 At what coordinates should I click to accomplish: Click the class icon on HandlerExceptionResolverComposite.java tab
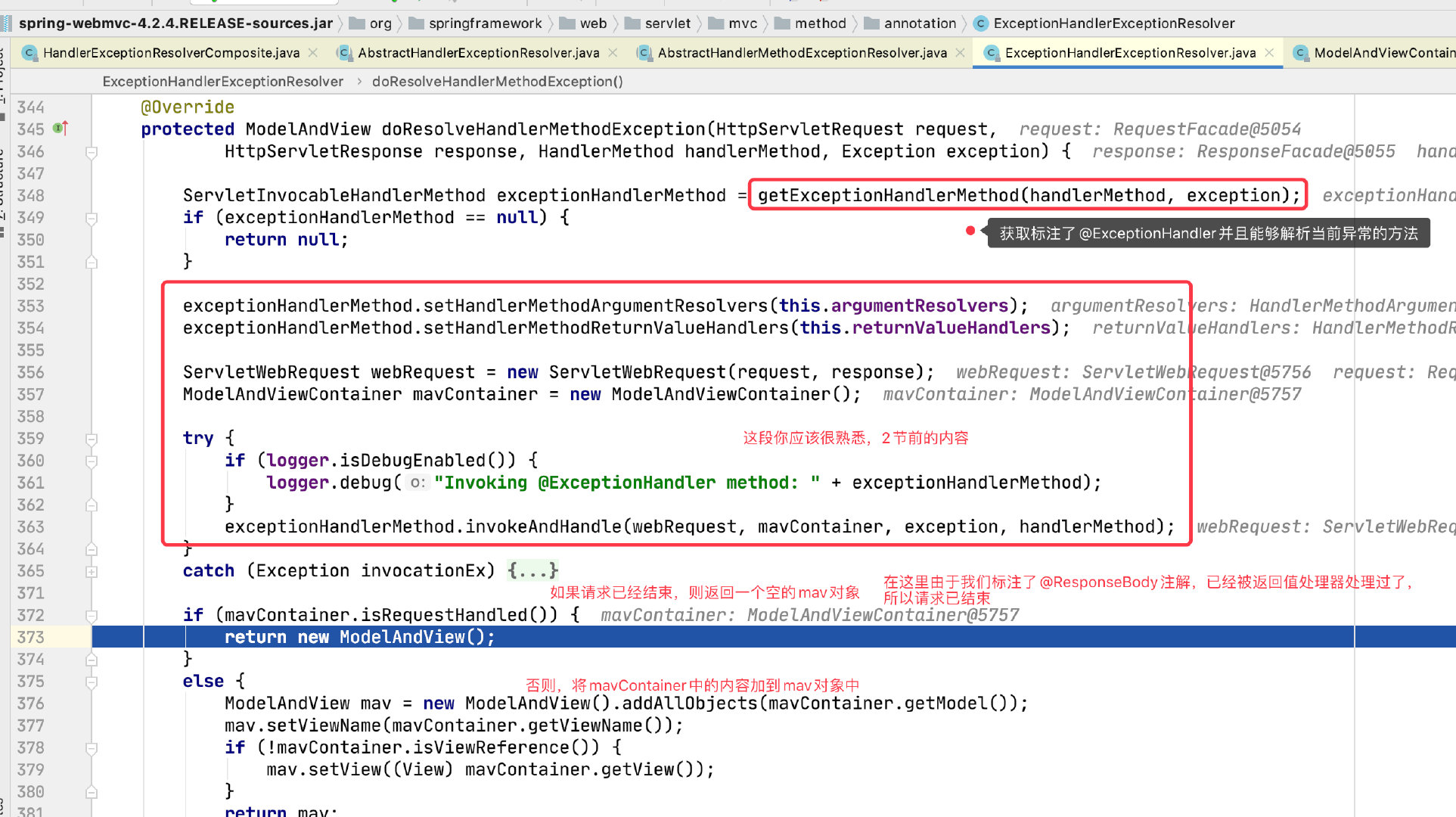[29, 53]
